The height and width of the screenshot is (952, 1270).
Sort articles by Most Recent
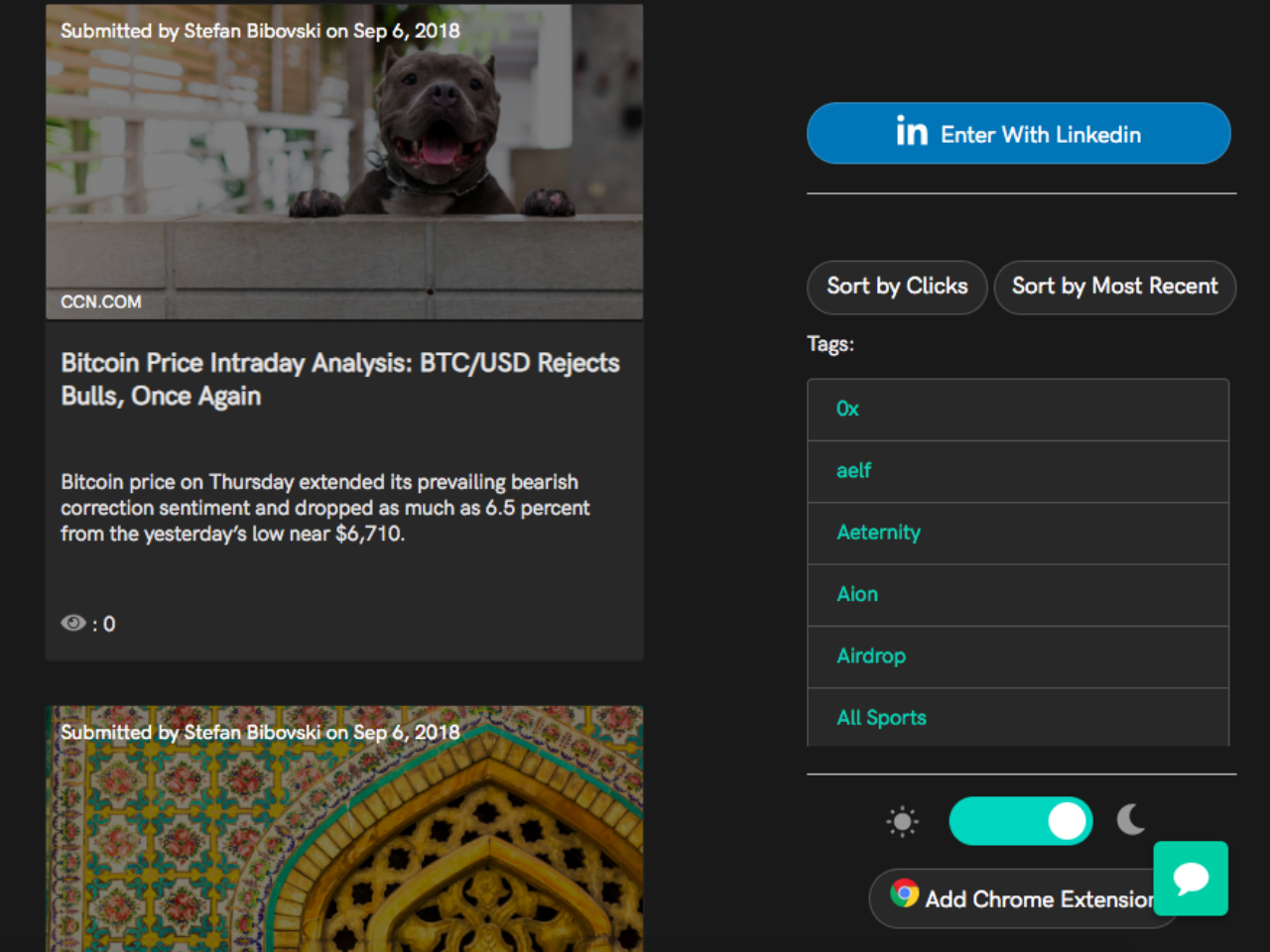1115,287
